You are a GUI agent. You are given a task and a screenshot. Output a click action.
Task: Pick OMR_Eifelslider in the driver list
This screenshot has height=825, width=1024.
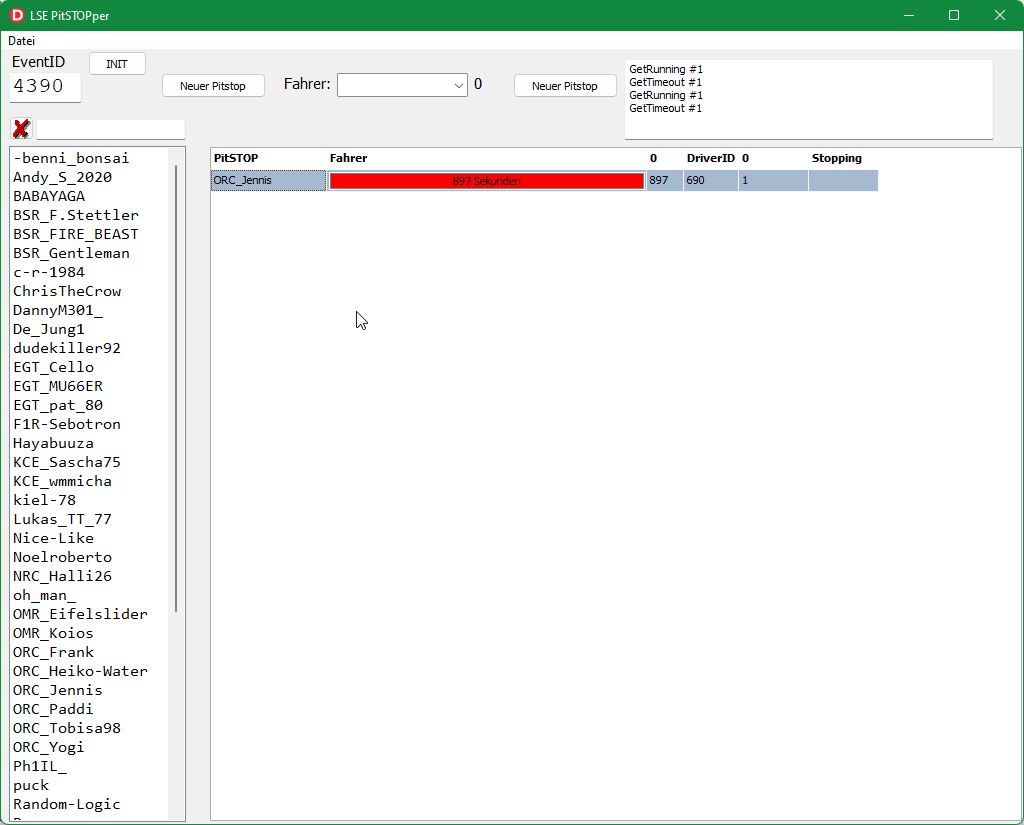(80, 614)
